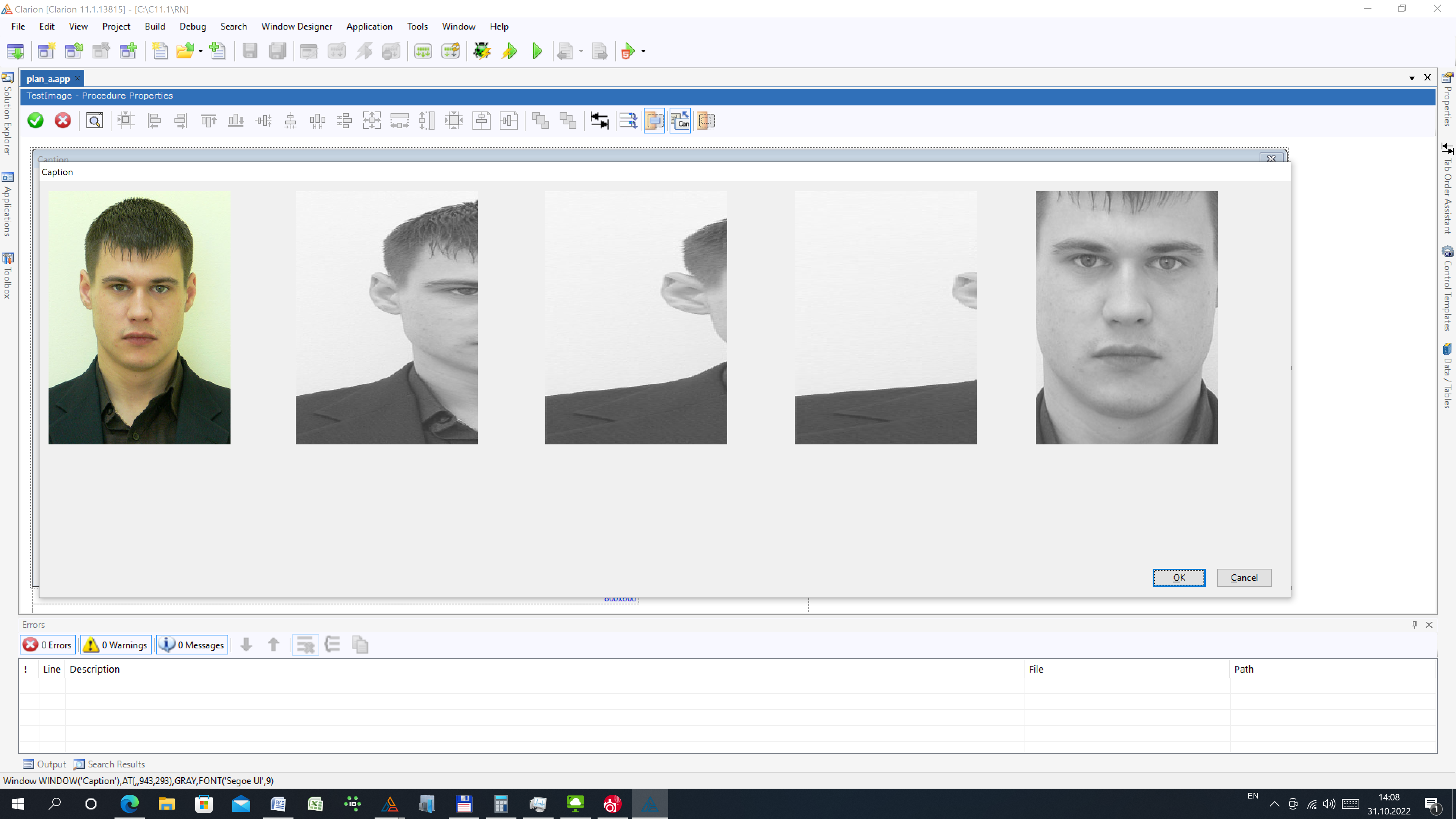
Task: Click the green Start without debugger icon
Action: (x=537, y=52)
